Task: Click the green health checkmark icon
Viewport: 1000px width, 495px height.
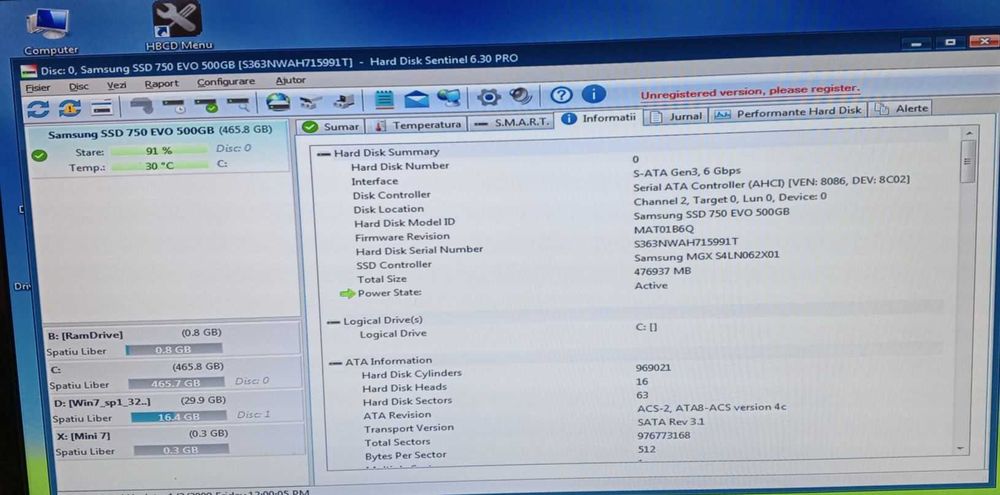Action: [39, 155]
